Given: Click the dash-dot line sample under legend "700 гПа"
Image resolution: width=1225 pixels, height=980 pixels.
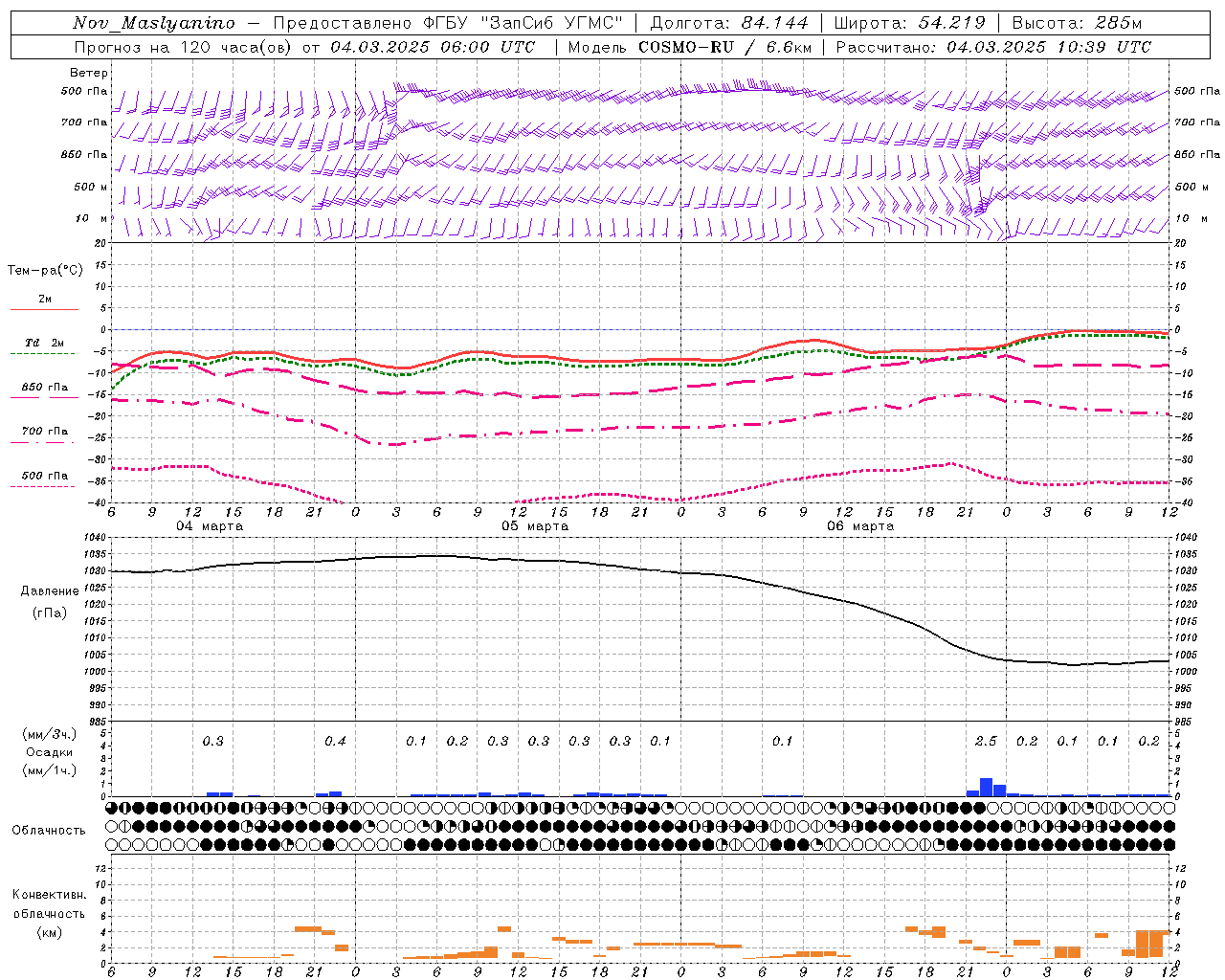Looking at the screenshot, I should pyautogui.click(x=44, y=442).
